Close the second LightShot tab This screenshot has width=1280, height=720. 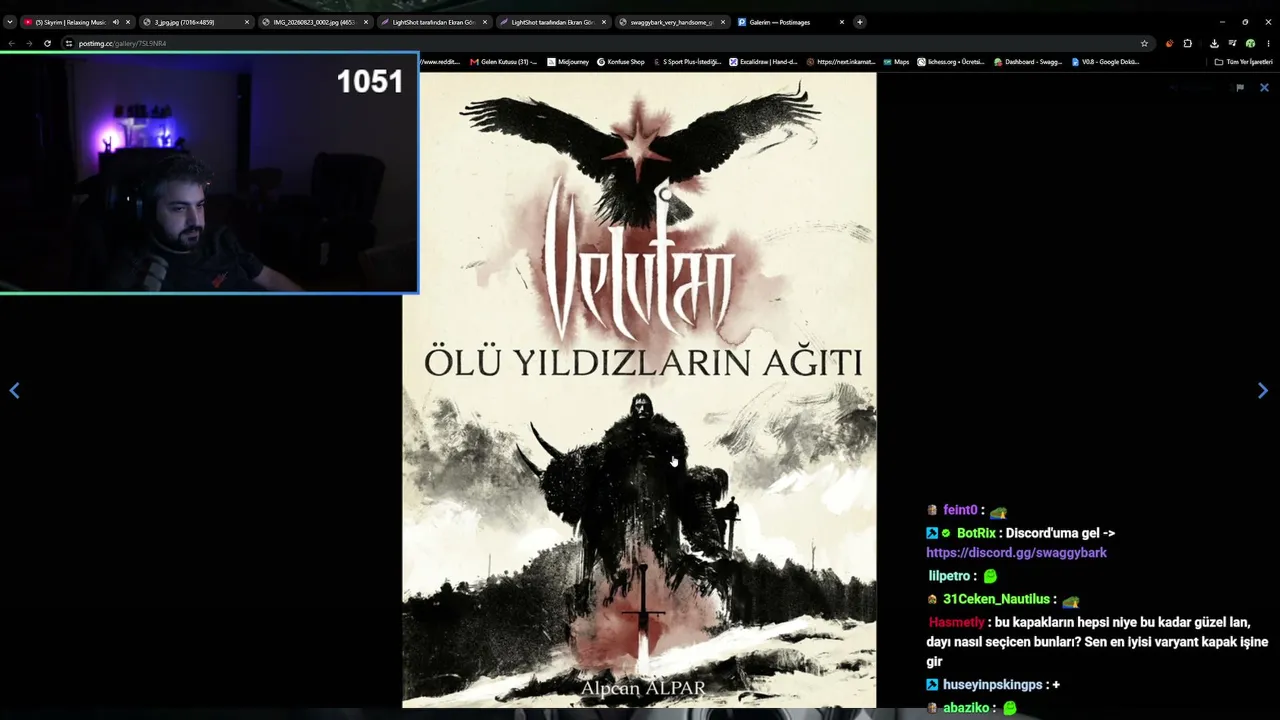[604, 22]
